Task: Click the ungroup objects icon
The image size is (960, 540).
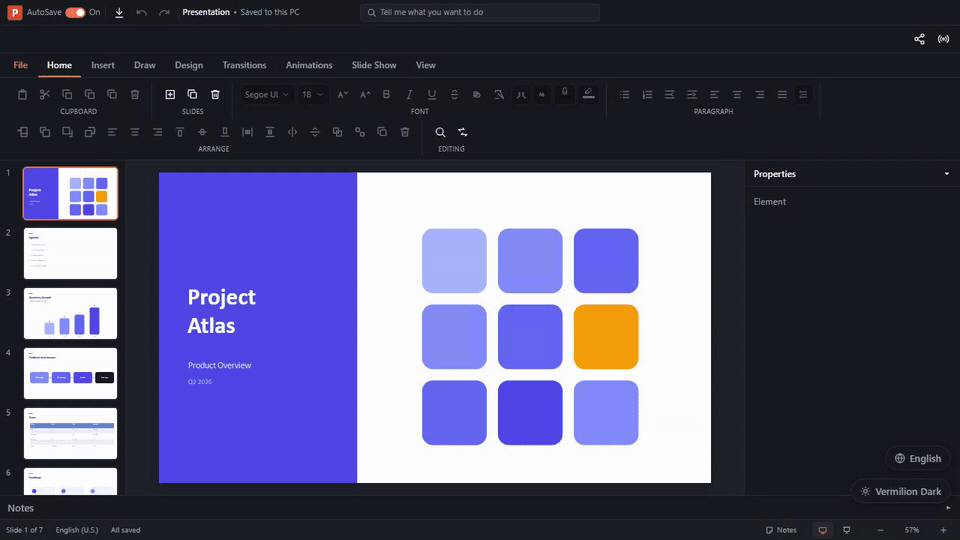Action: coord(360,132)
